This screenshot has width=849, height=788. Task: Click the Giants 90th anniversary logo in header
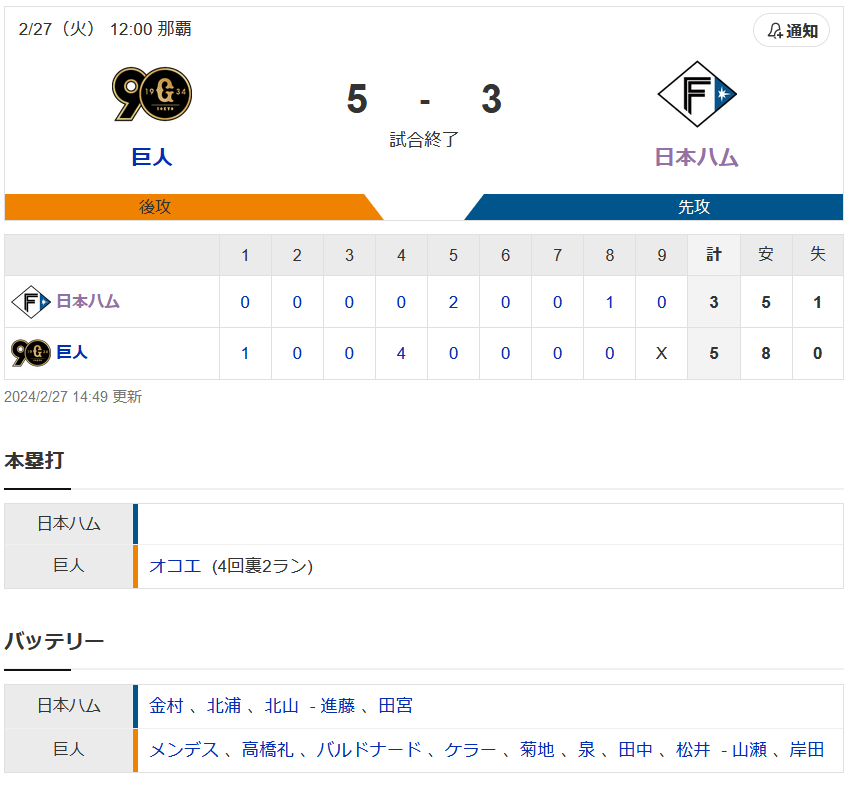coord(152,94)
